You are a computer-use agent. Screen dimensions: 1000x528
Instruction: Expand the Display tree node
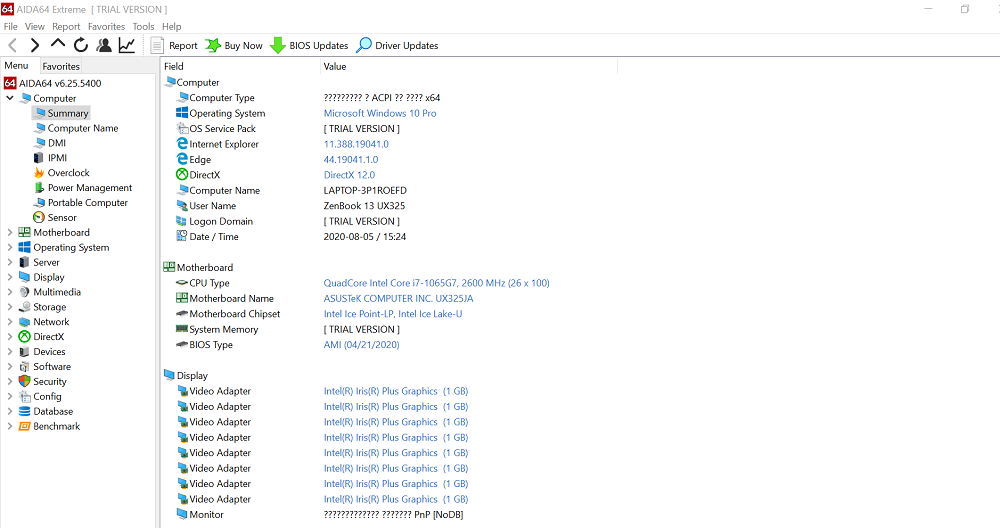[x=10, y=277]
